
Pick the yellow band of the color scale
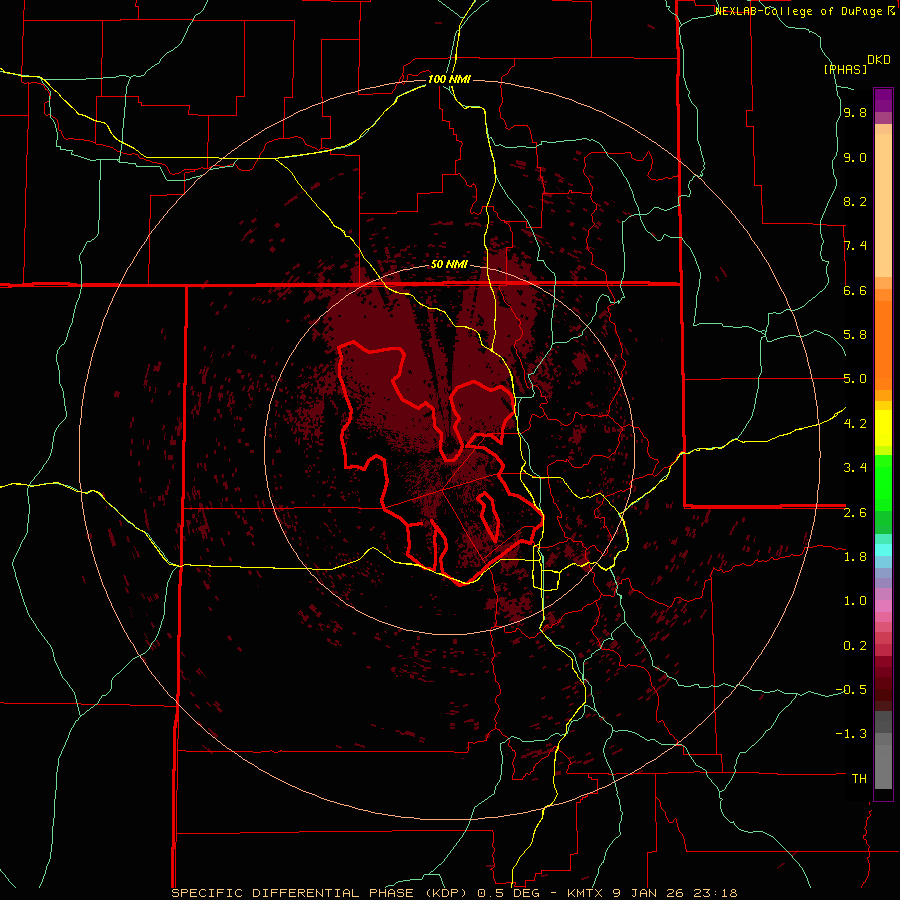pos(883,428)
